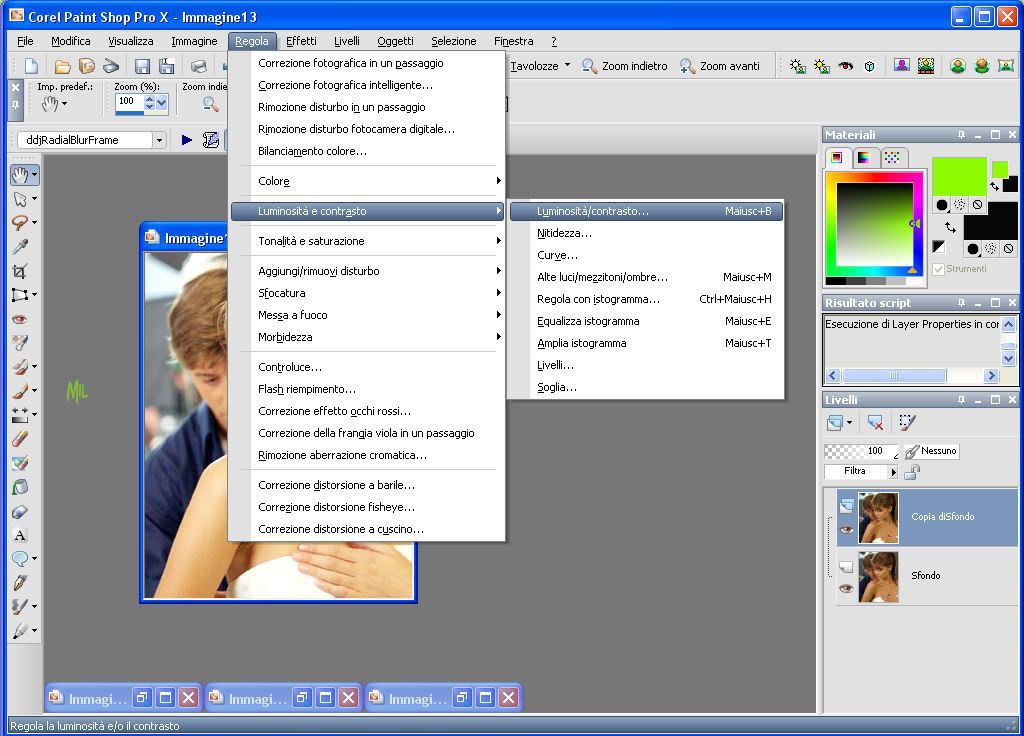The height and width of the screenshot is (736, 1024).
Task: Toggle the Strumenti checkbox
Action: coord(938,269)
